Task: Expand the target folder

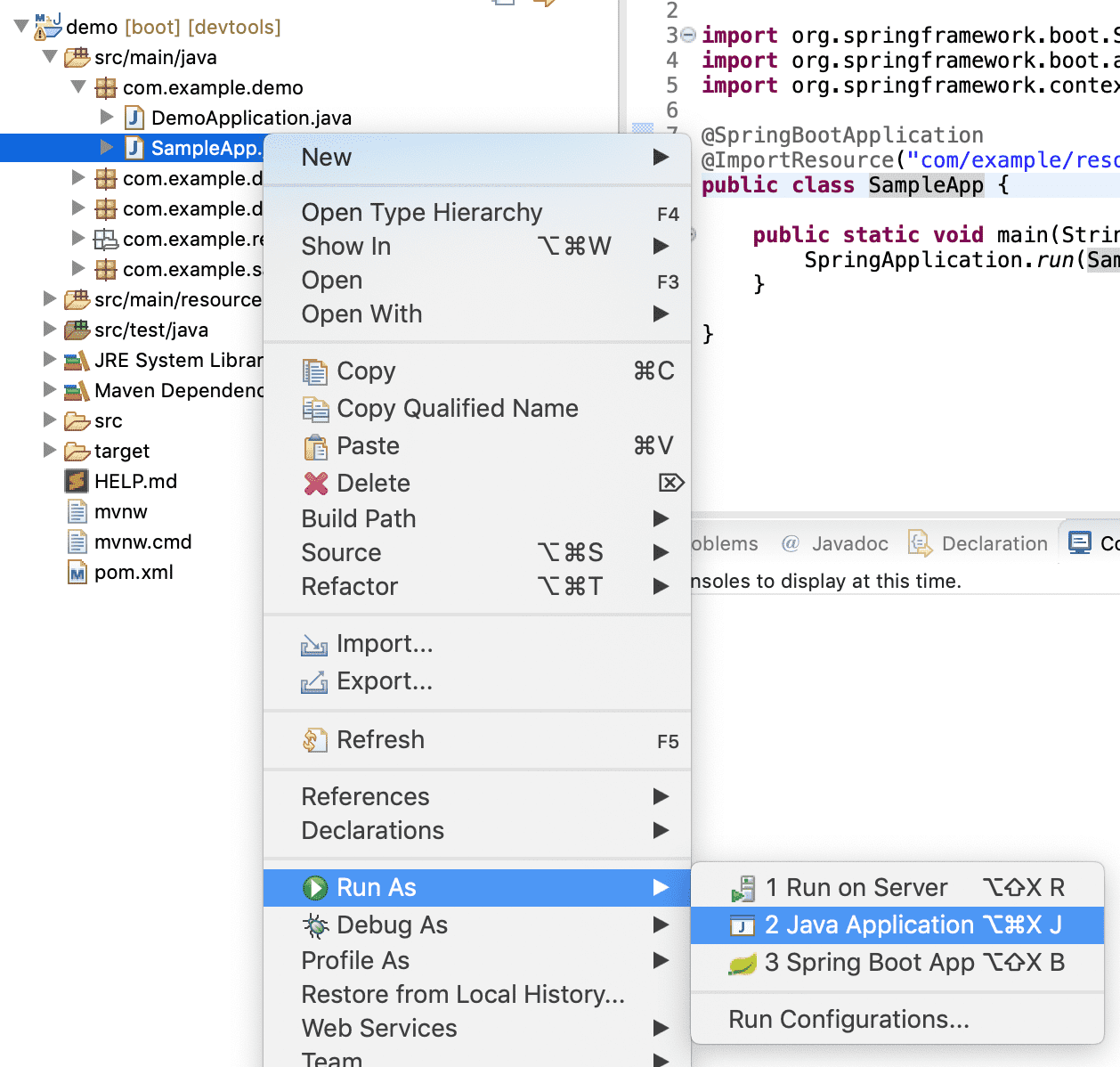Action: point(51,451)
